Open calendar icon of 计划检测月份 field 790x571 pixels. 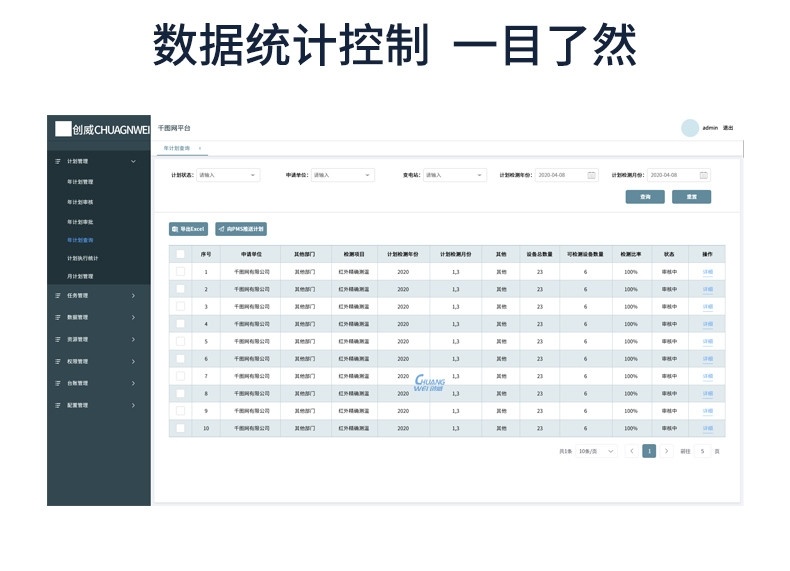(704, 175)
